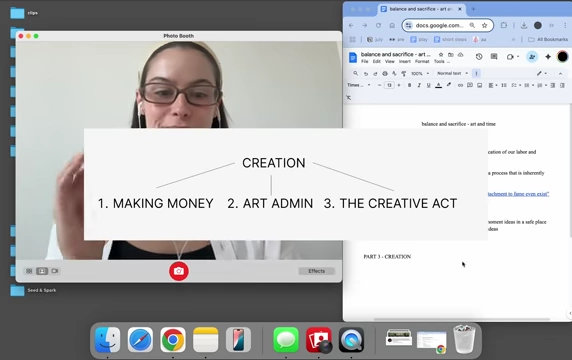The width and height of the screenshot is (572, 360).
Task: Open the View menu in Docs
Action: coord(390,62)
